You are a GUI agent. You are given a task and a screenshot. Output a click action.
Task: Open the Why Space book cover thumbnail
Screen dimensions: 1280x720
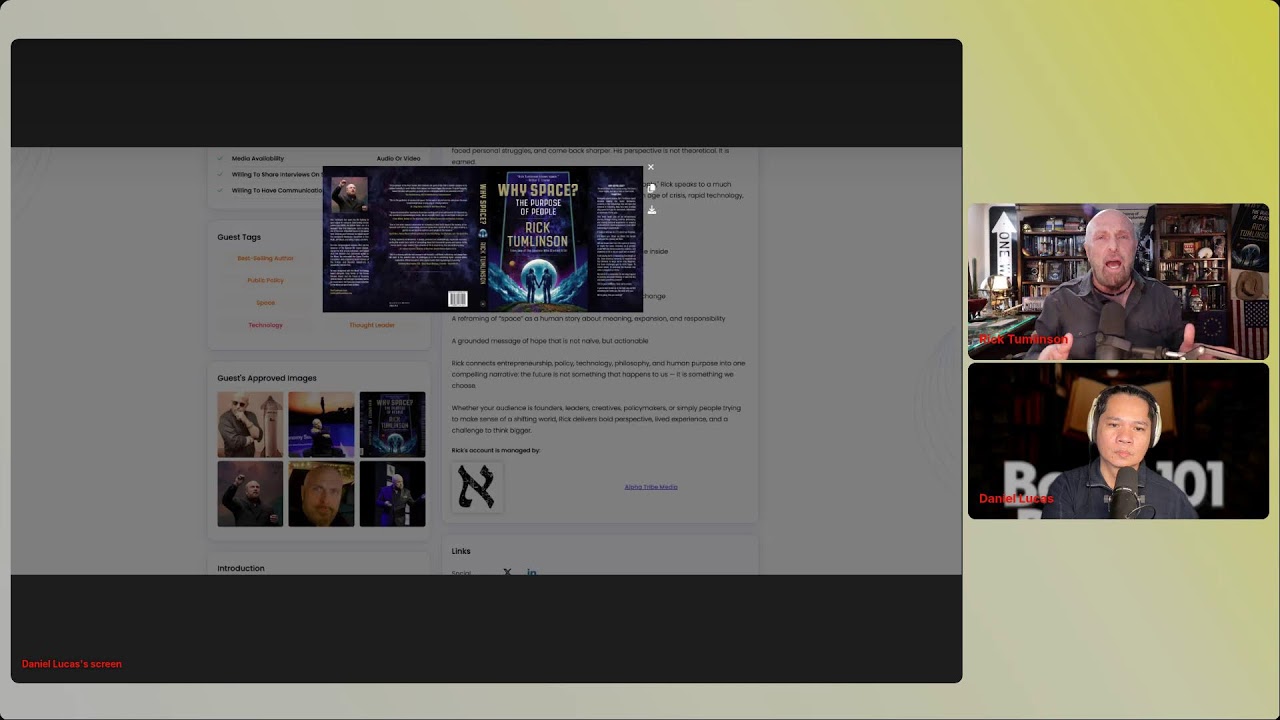click(x=392, y=424)
